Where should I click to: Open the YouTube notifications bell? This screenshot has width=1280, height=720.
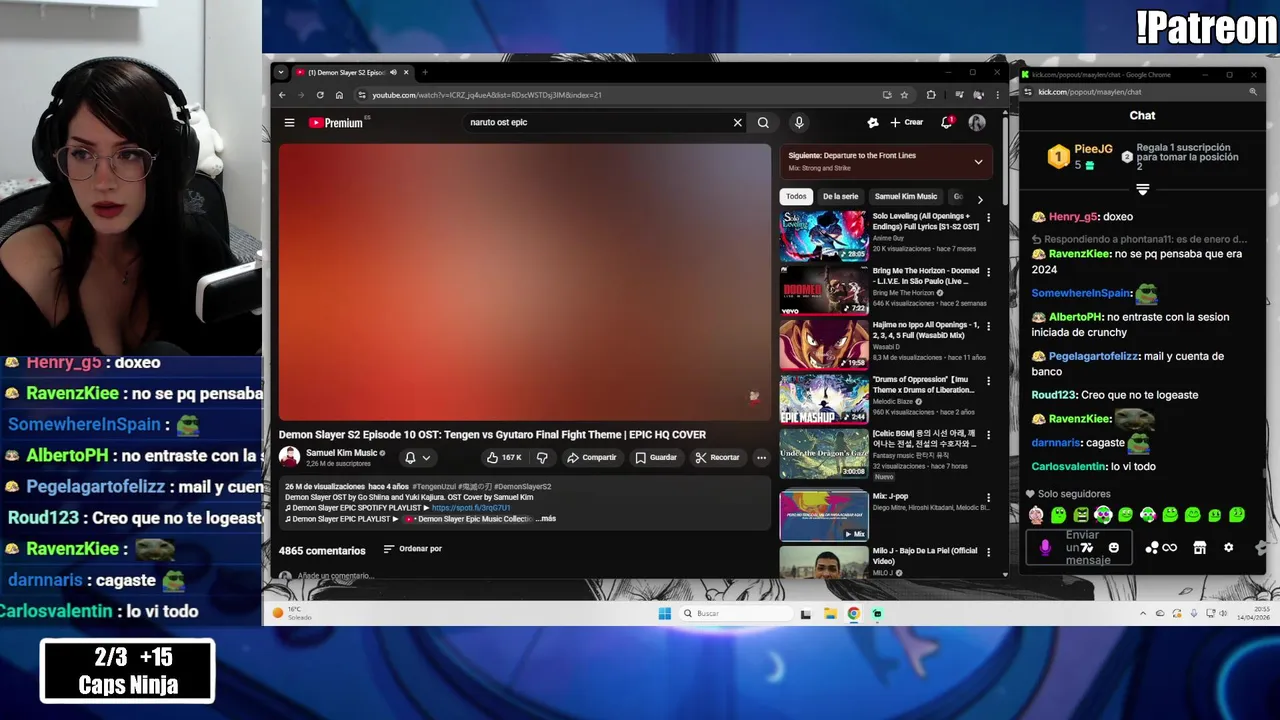(946, 123)
